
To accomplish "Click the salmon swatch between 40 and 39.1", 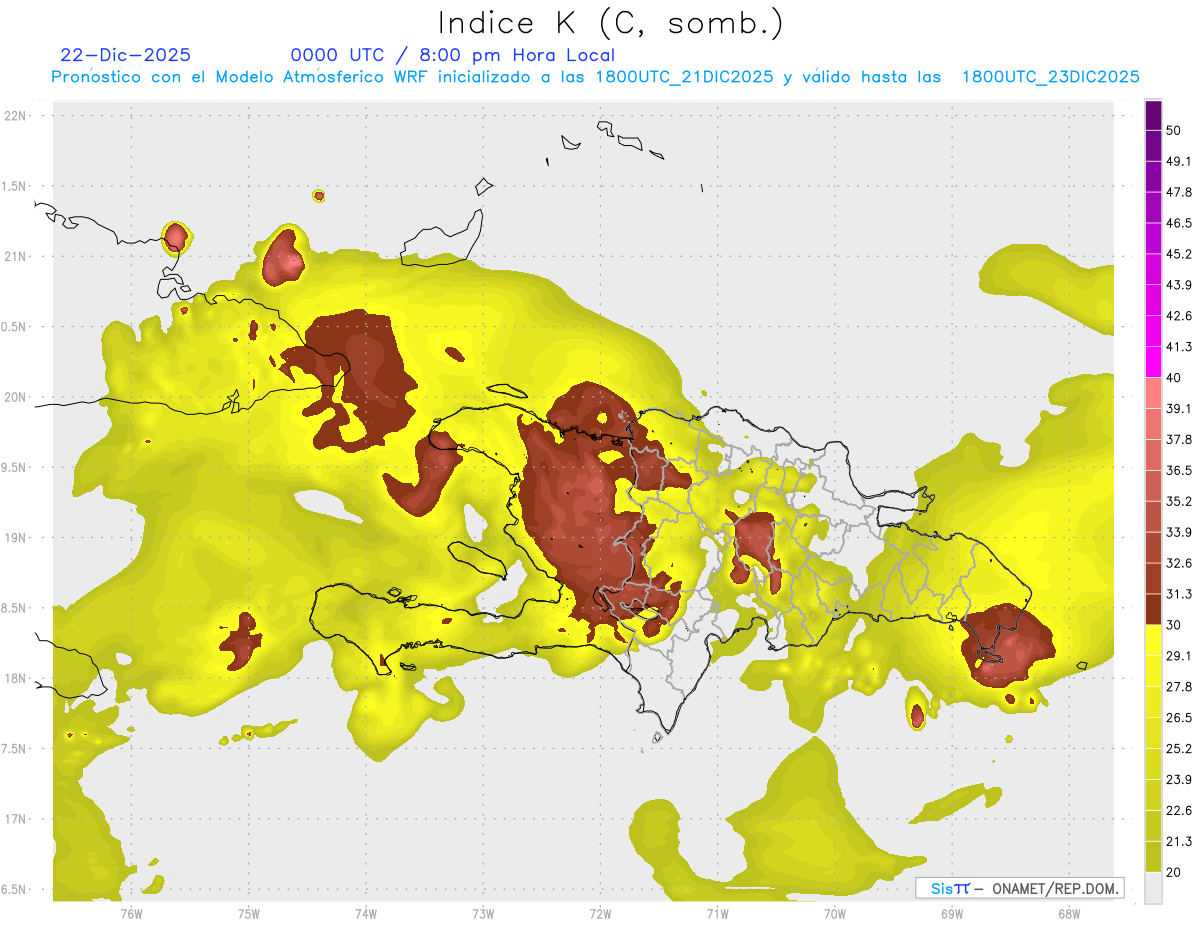I will point(1153,393).
